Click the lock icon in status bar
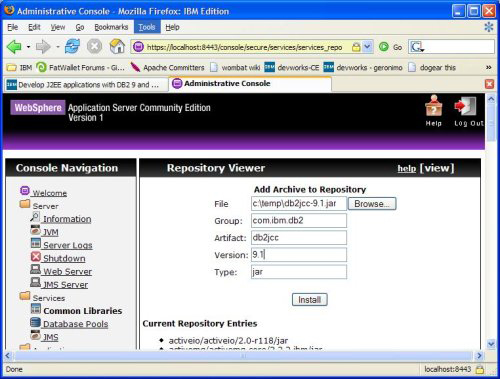Image resolution: width=500 pixels, height=379 pixels. point(480,369)
